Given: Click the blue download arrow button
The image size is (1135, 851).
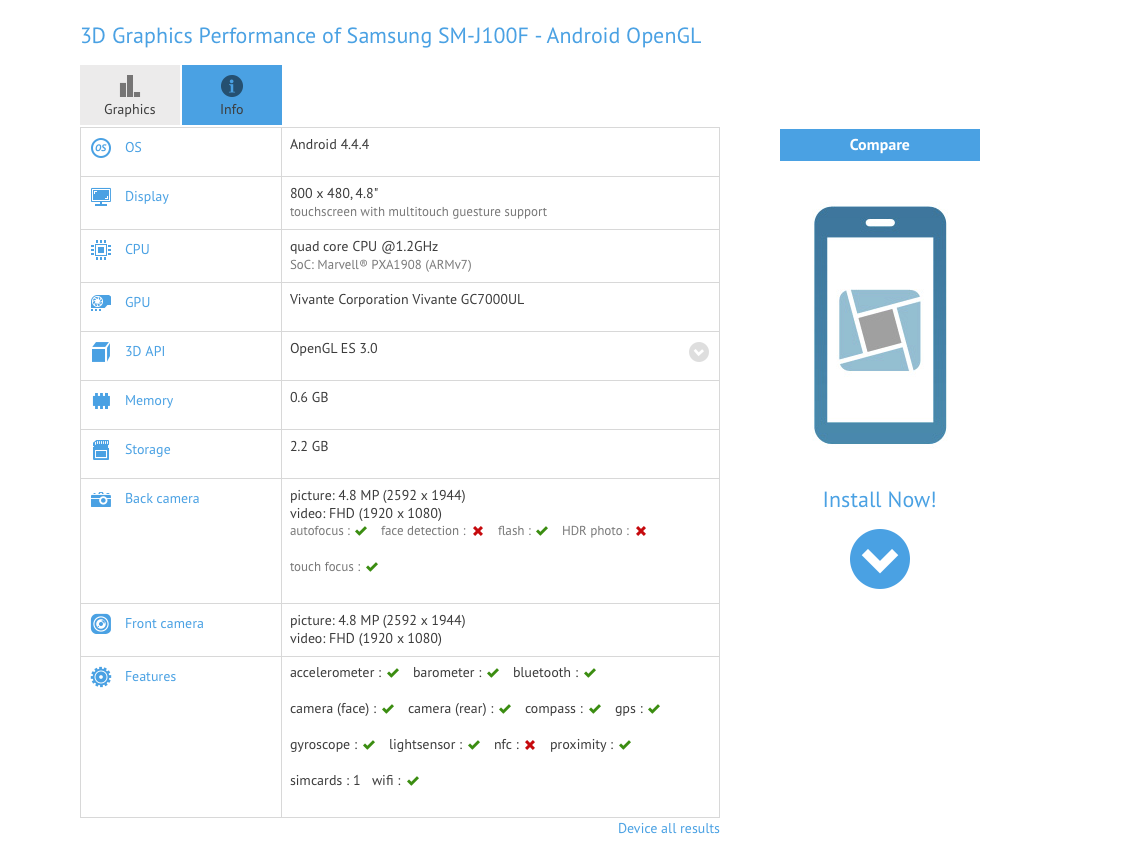Looking at the screenshot, I should pos(879,559).
